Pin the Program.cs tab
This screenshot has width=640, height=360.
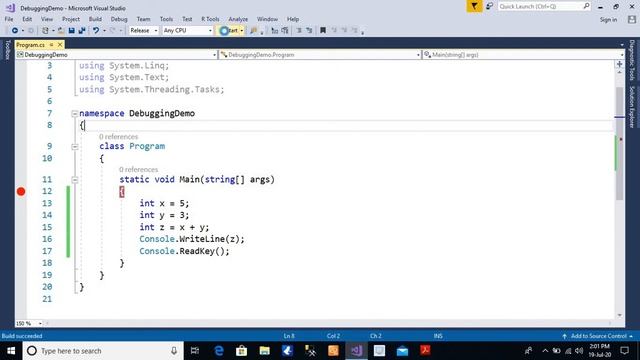51,44
